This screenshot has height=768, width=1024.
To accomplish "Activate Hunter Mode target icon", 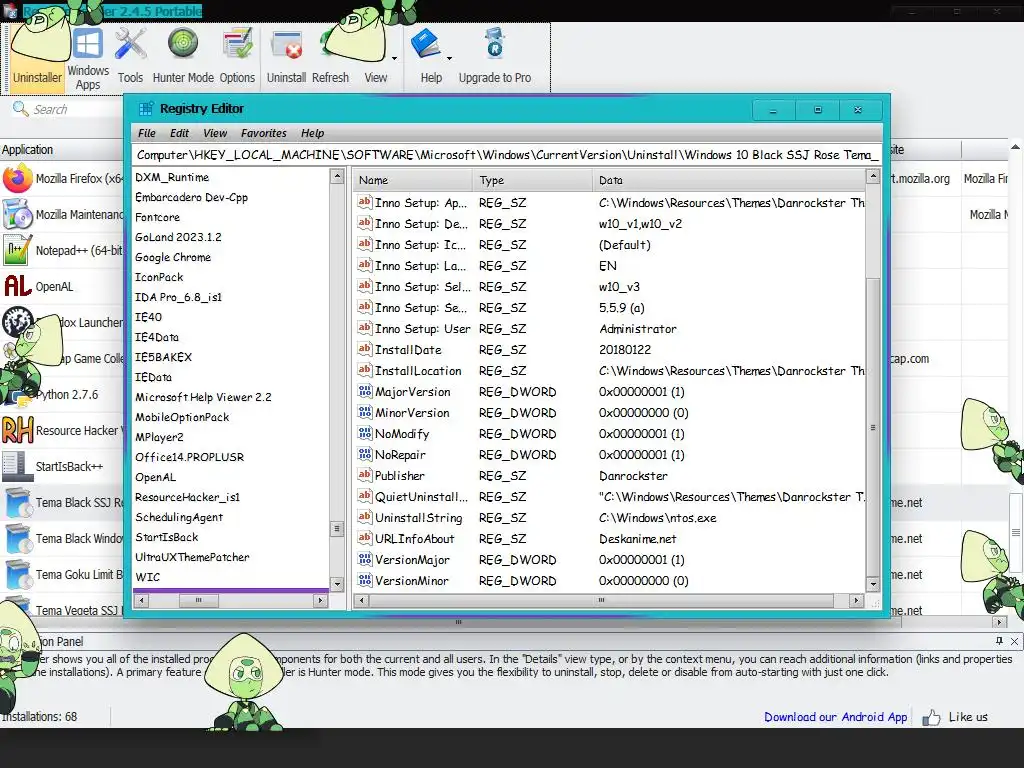I will 183,44.
